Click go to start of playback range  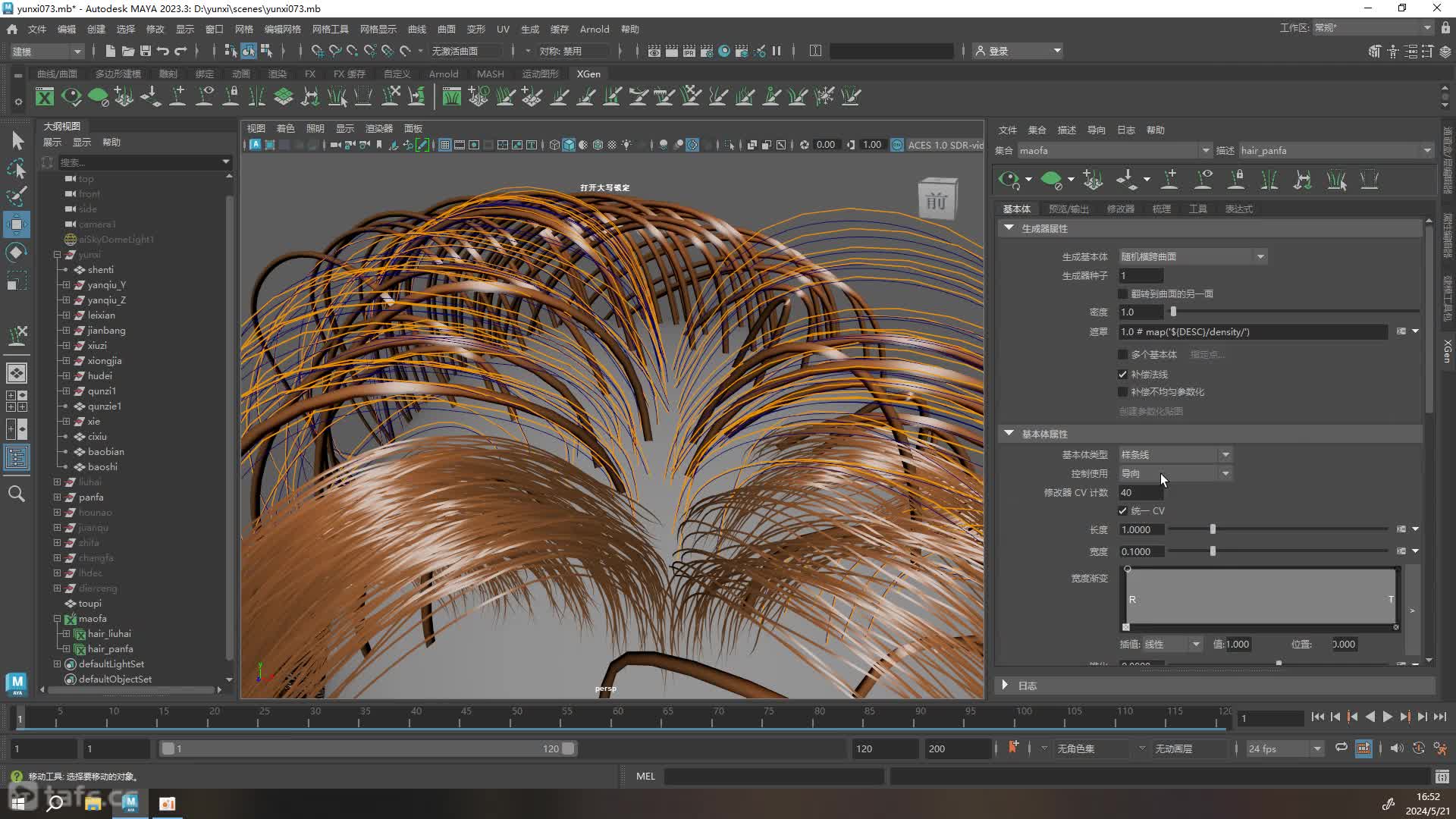click(x=1317, y=717)
